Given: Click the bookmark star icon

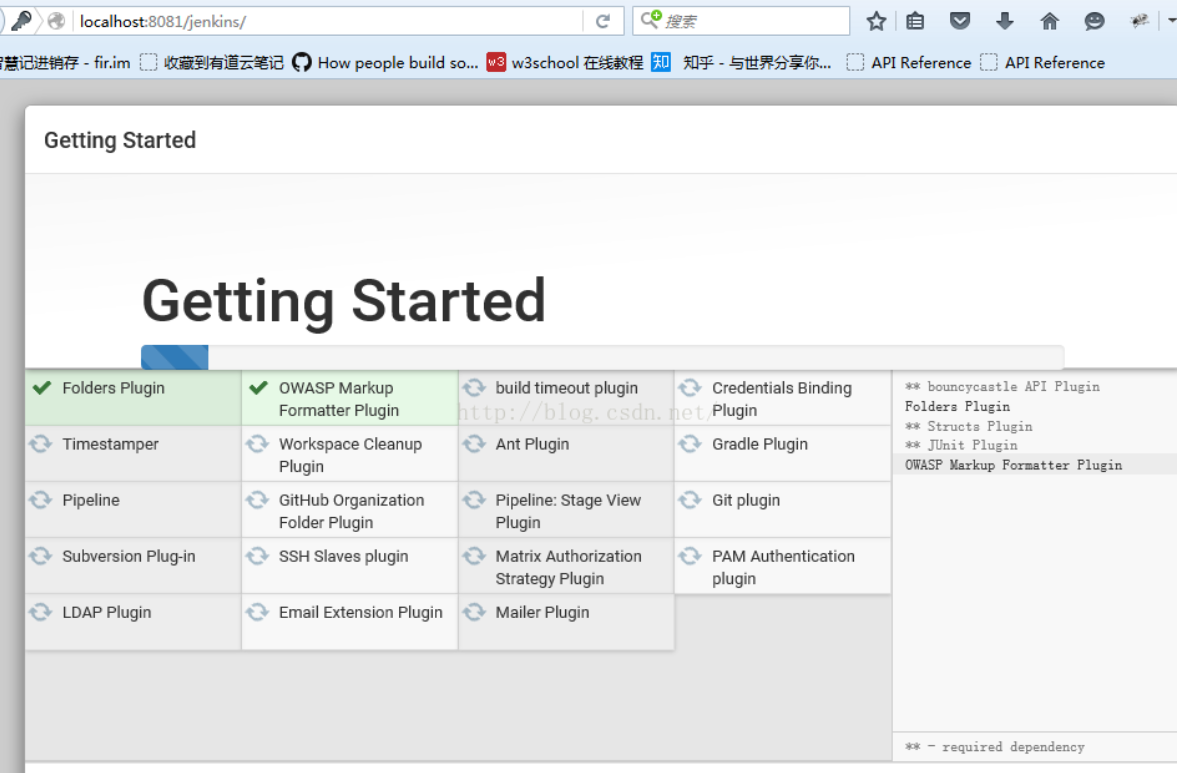Looking at the screenshot, I should click(x=876, y=21).
